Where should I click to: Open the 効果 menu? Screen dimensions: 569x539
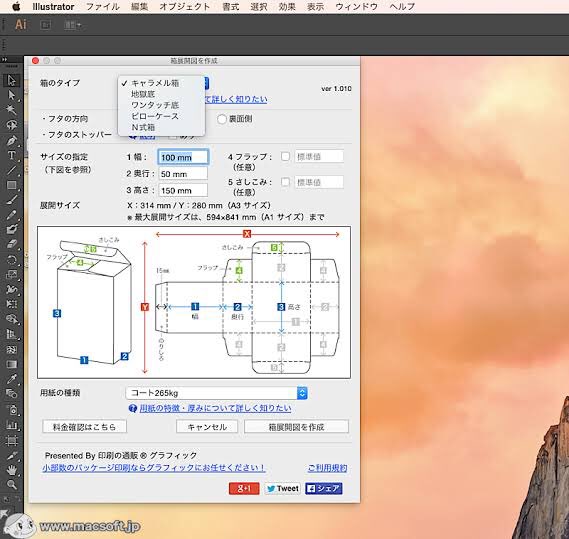point(287,7)
